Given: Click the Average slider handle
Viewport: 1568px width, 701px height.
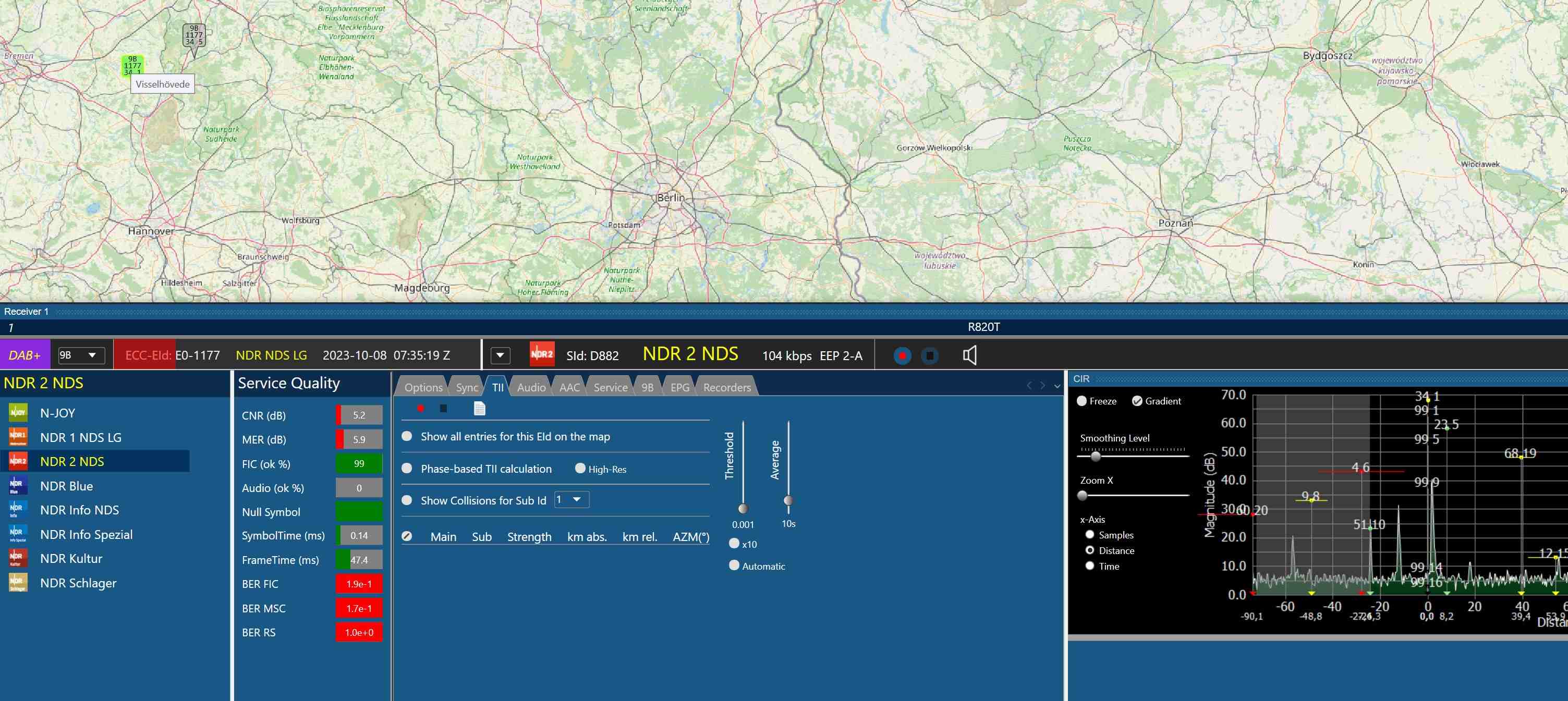Looking at the screenshot, I should (788, 500).
